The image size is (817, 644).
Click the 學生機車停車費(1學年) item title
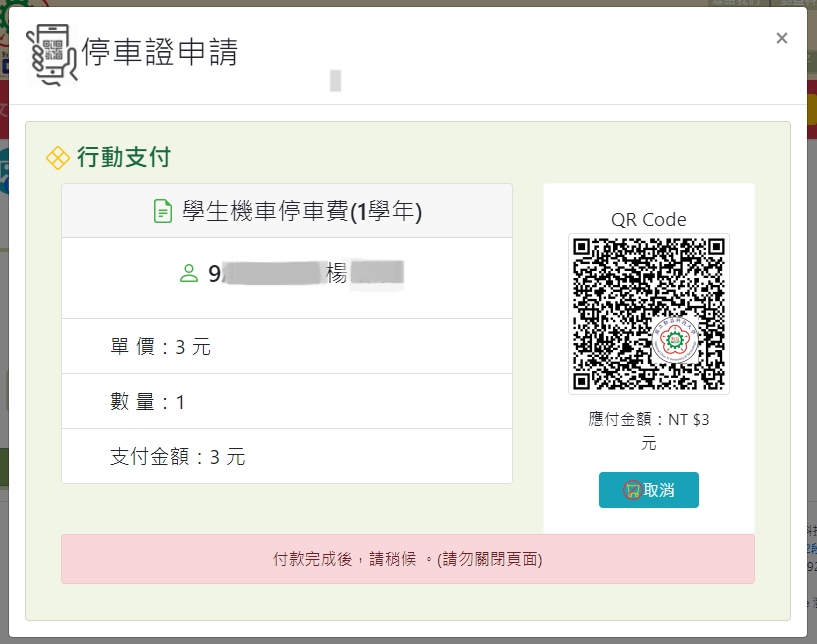tap(302, 212)
